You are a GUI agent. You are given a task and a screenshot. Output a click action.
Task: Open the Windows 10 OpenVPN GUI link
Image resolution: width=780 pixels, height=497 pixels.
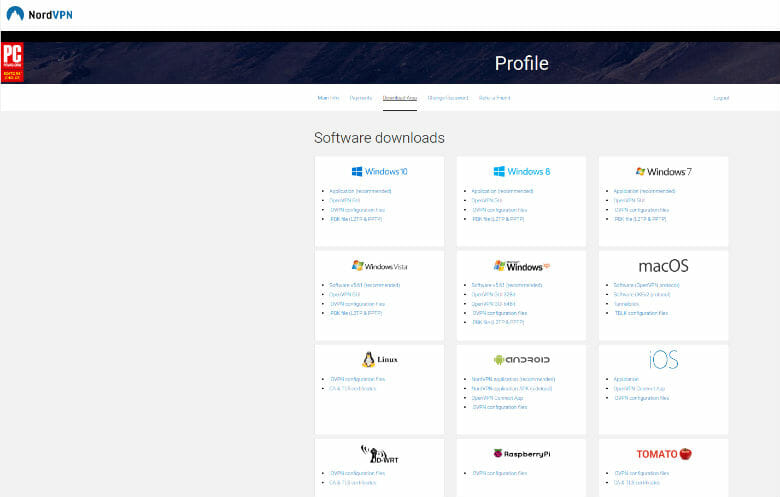344,200
